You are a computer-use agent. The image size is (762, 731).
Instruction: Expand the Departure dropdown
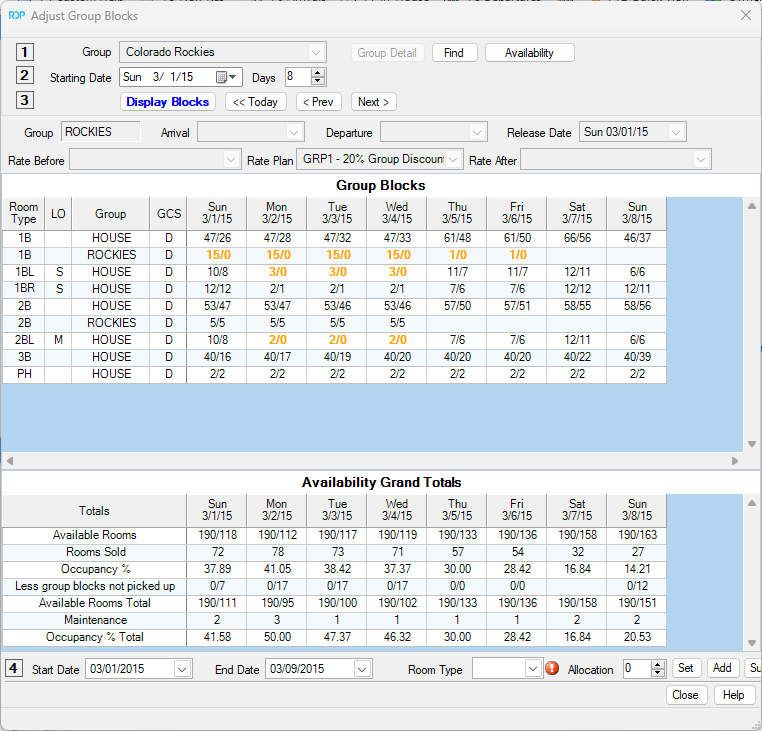click(477, 132)
